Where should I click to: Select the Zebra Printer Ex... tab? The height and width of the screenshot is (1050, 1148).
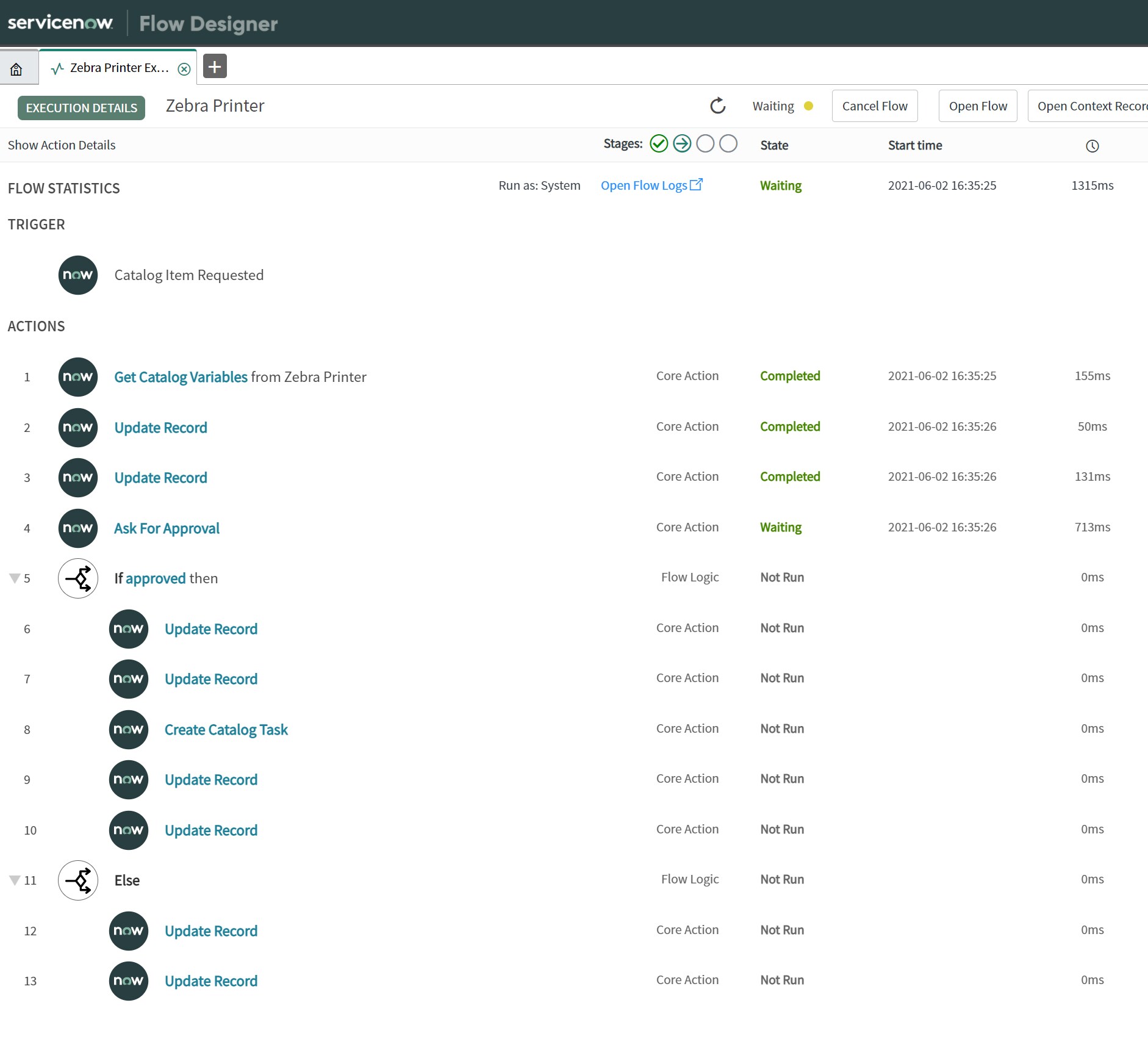[x=118, y=68]
